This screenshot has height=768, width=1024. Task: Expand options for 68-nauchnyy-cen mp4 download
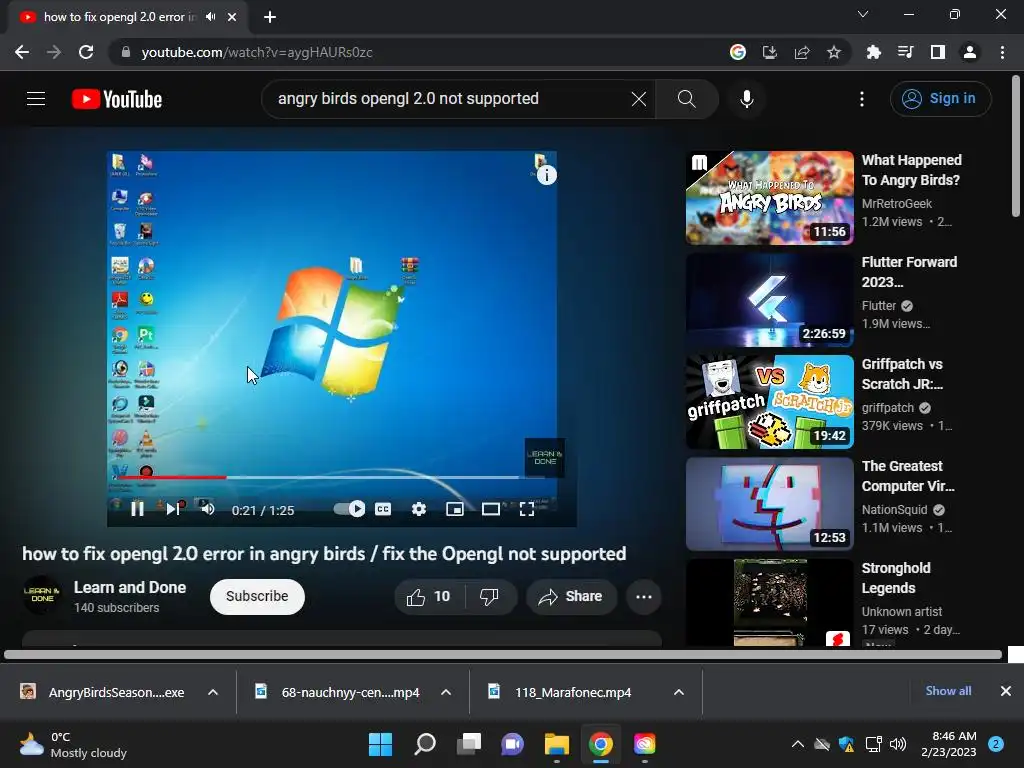[x=446, y=692]
